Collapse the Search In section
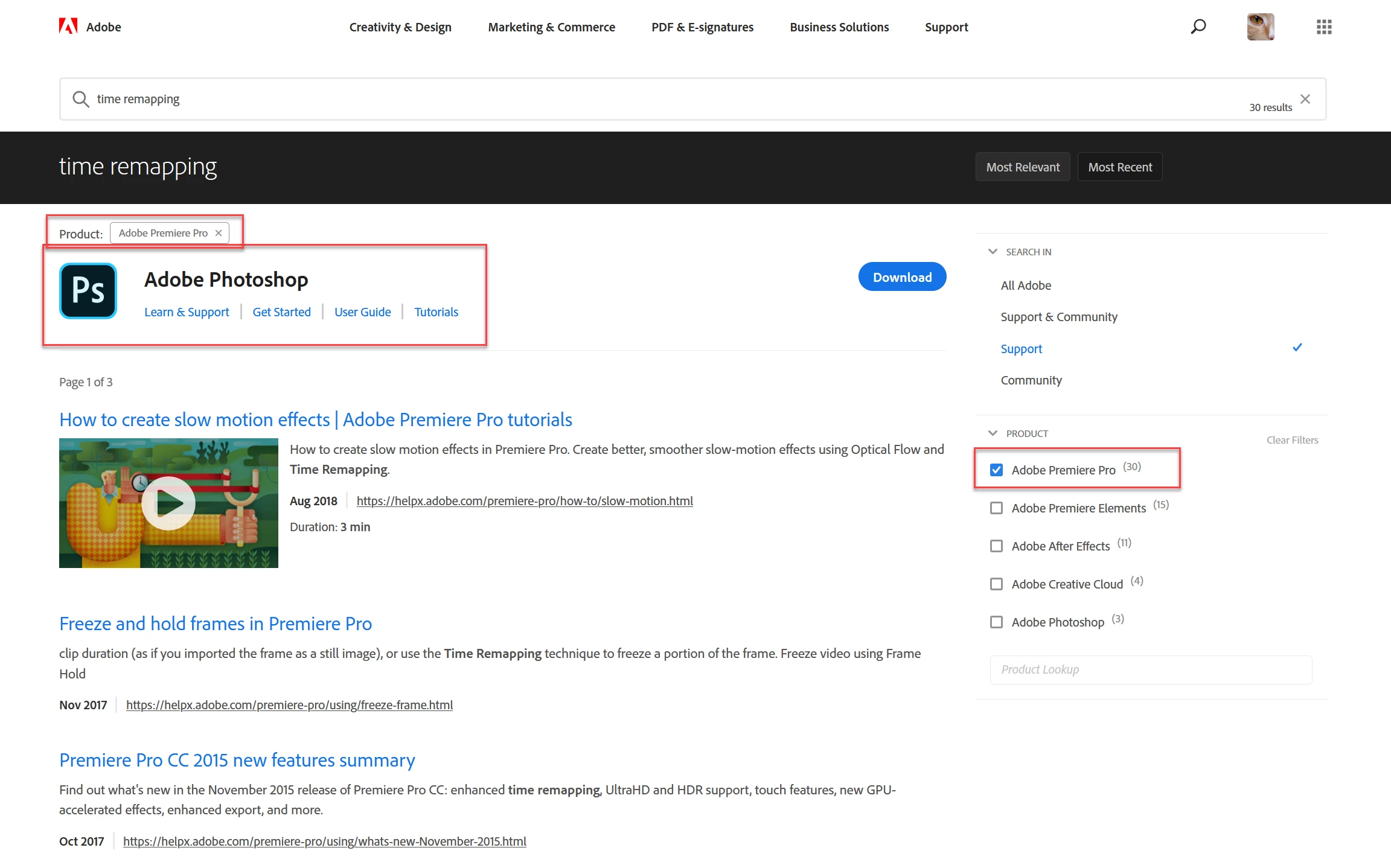The width and height of the screenshot is (1391, 868). [x=993, y=252]
